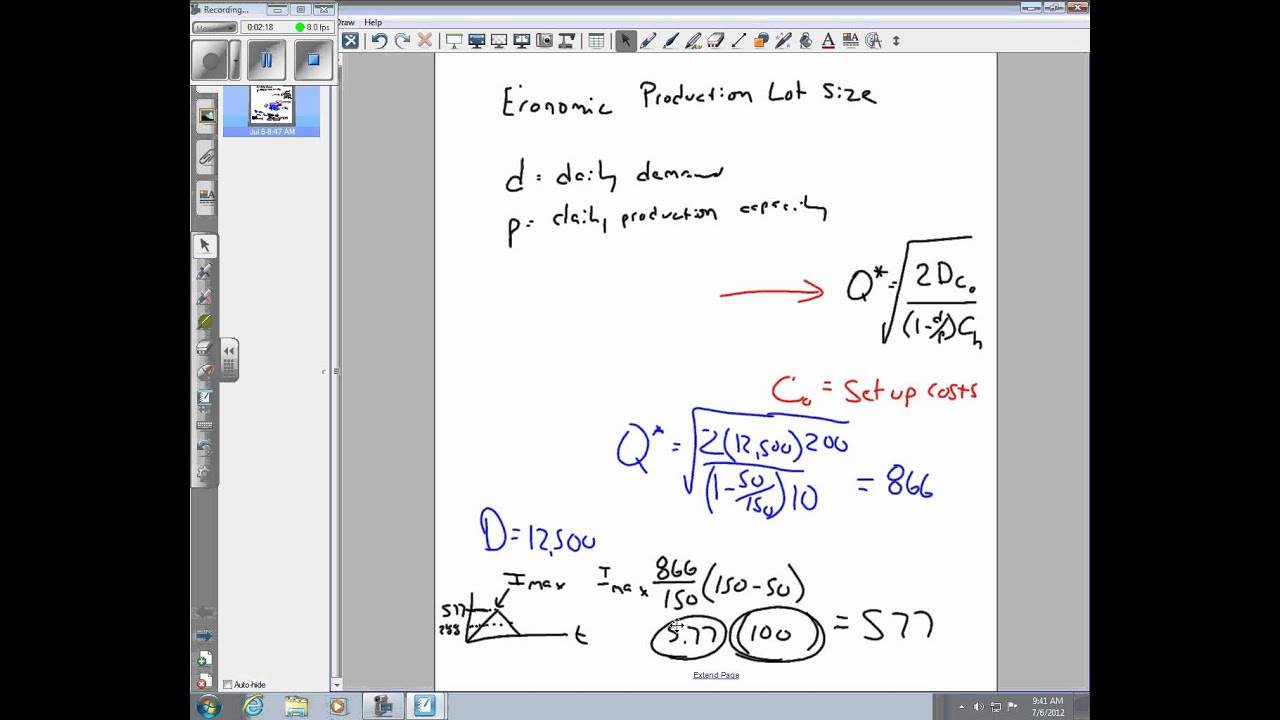Click the blue X icon at toolbar start
This screenshot has height=720, width=1280.
(350, 41)
